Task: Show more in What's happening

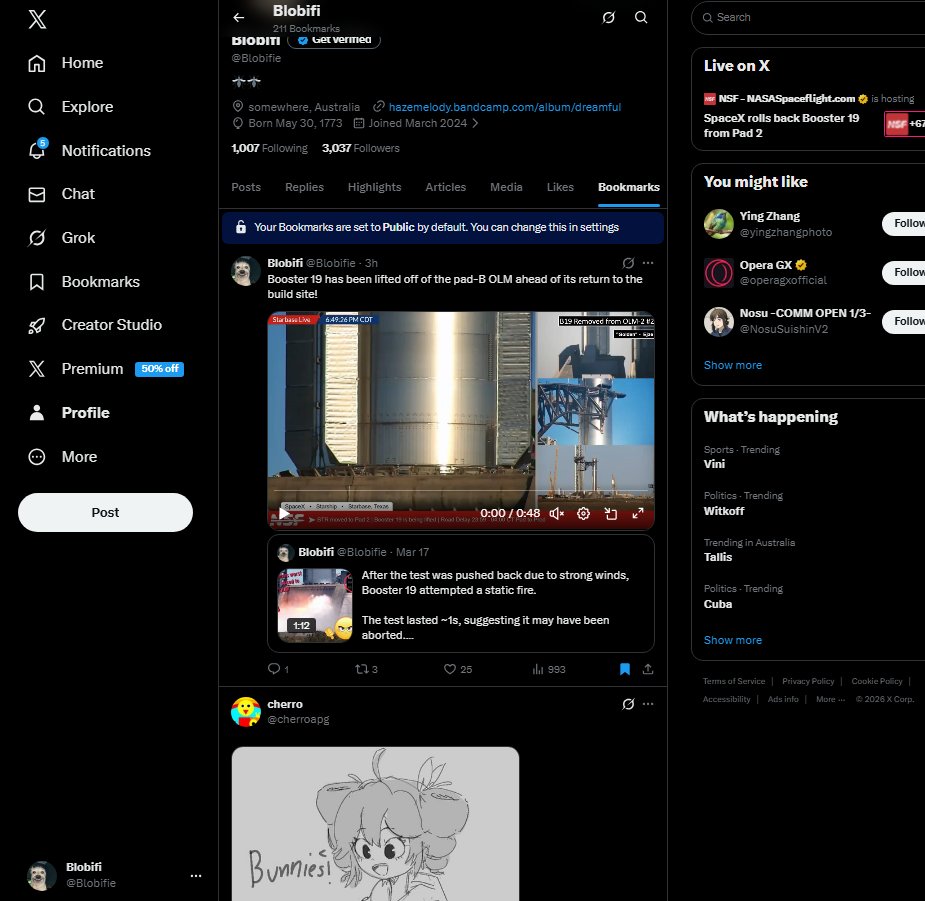Action: tap(733, 640)
